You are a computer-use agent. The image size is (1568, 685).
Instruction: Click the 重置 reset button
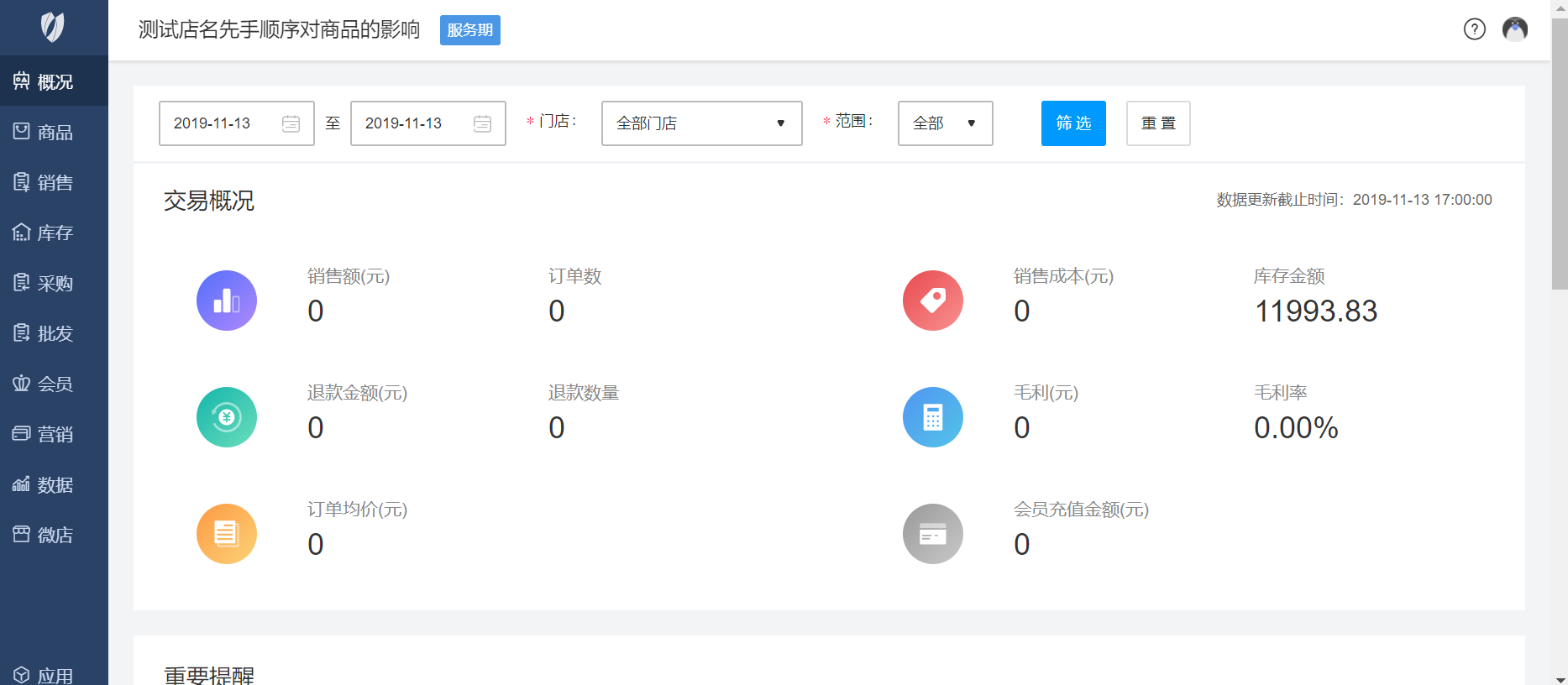click(x=1157, y=123)
